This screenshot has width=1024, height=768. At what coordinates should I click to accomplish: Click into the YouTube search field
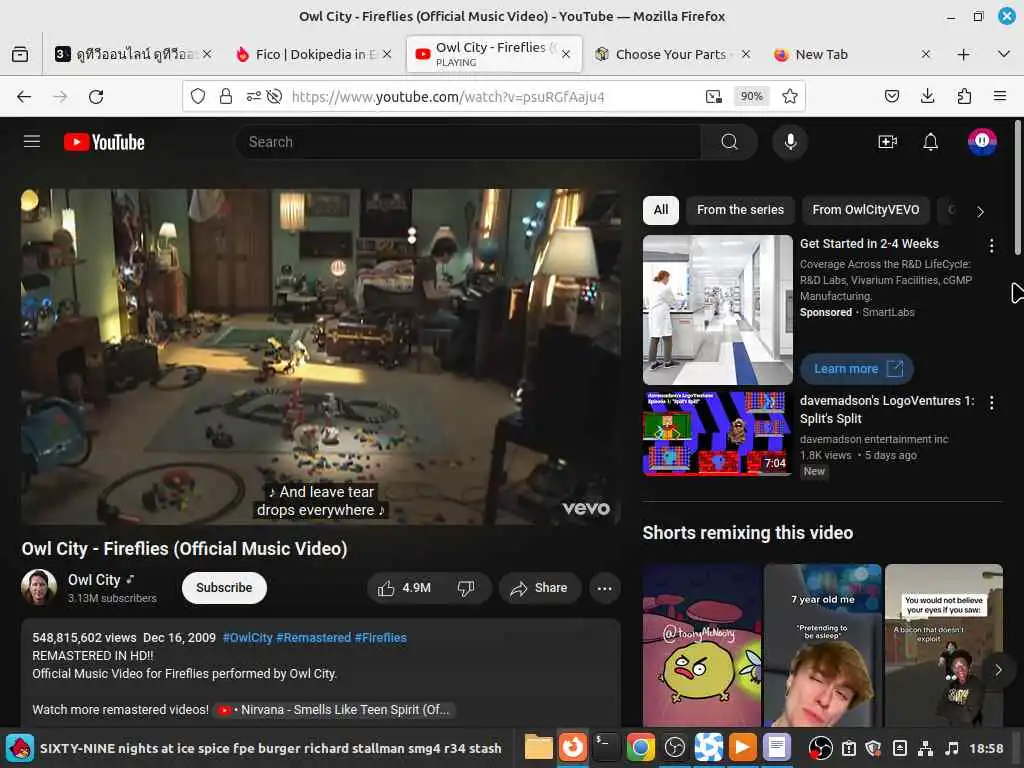468,142
